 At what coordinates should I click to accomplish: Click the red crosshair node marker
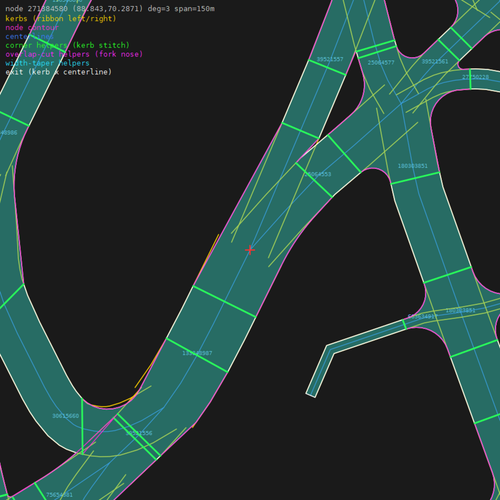(250, 250)
